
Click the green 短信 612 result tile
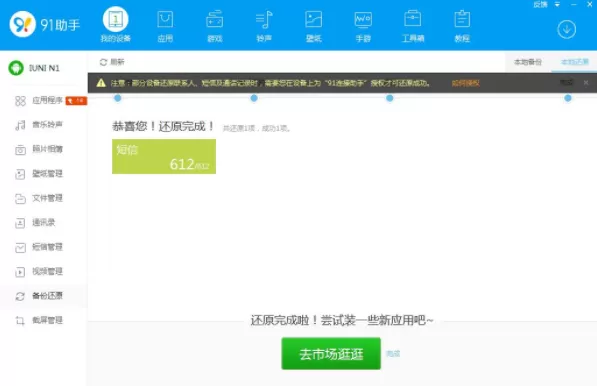click(x=164, y=156)
